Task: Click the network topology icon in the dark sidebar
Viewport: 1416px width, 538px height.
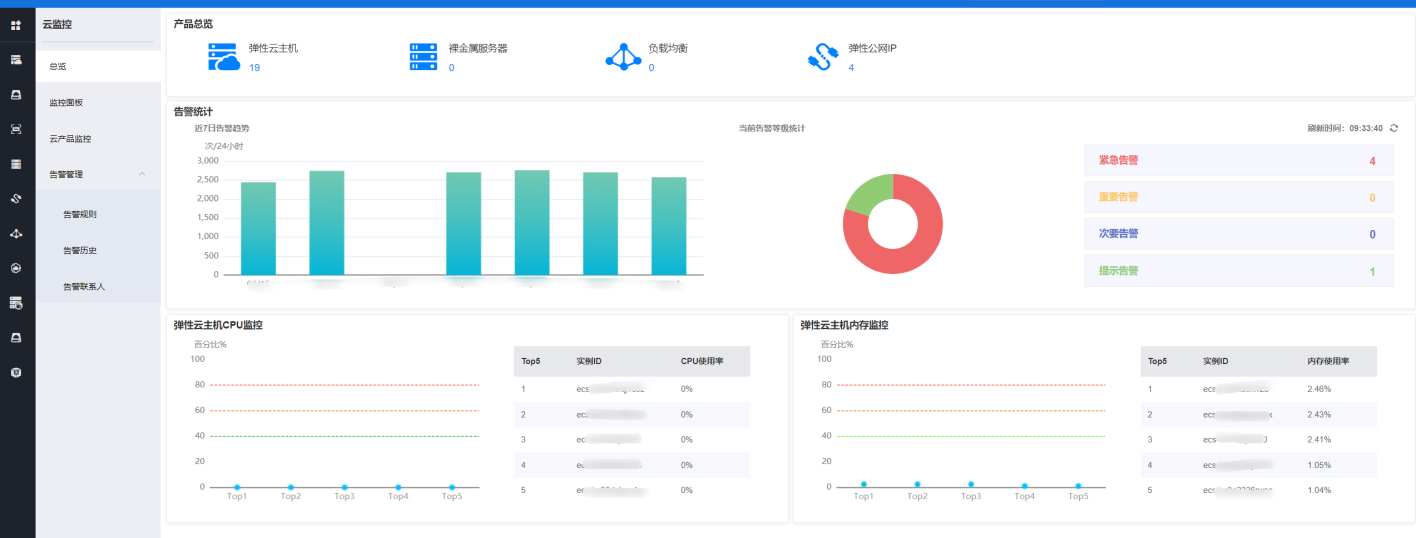Action: (16, 233)
